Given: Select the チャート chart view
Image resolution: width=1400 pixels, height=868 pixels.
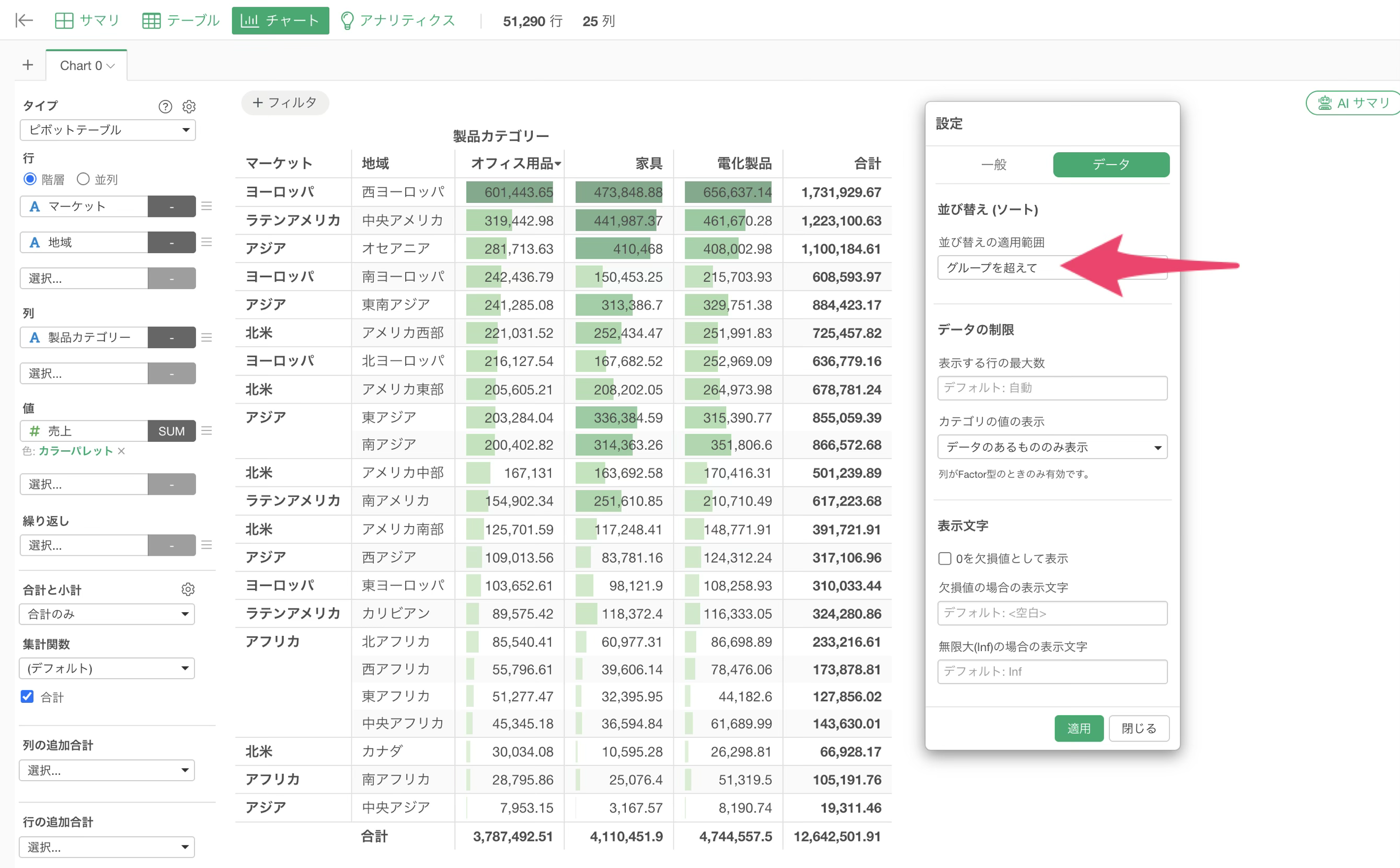Looking at the screenshot, I should (x=280, y=21).
